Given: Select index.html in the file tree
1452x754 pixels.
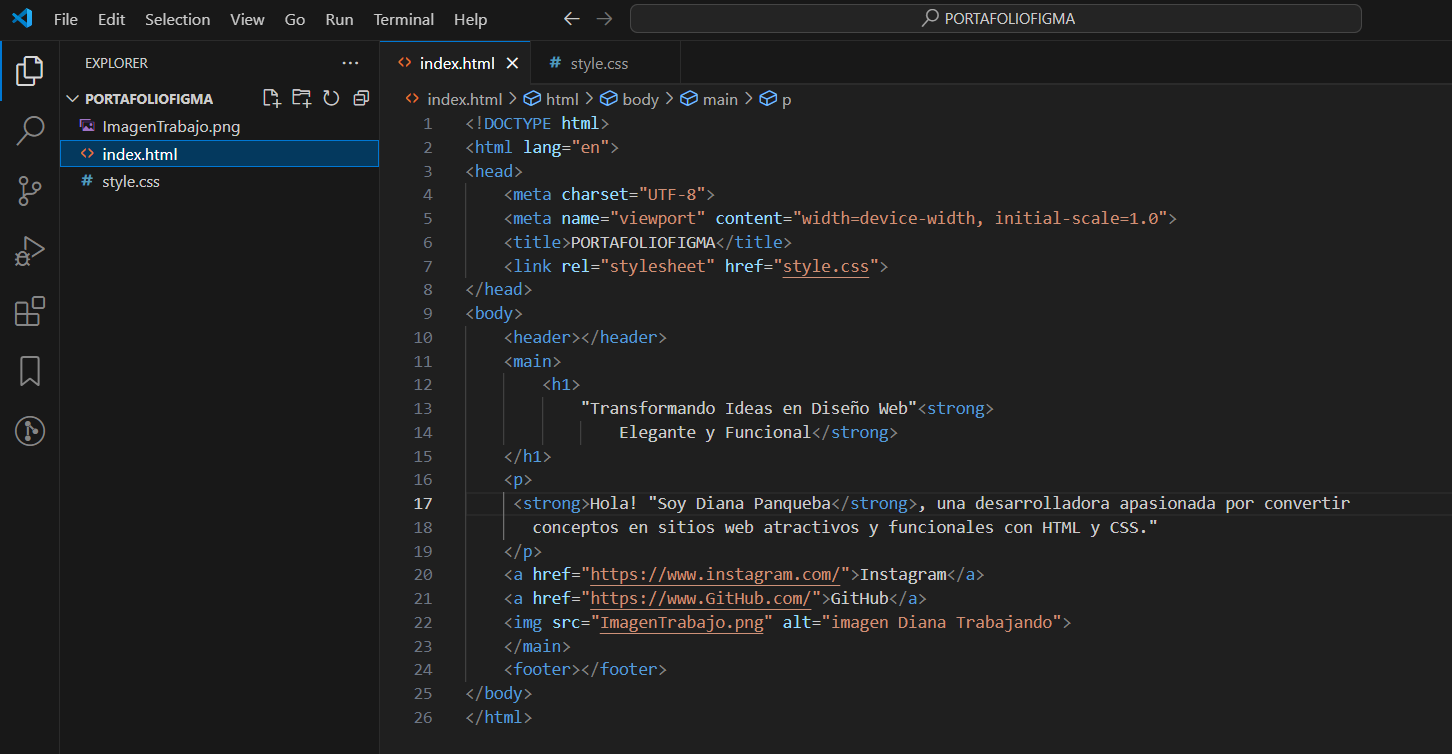Looking at the screenshot, I should point(219,154).
